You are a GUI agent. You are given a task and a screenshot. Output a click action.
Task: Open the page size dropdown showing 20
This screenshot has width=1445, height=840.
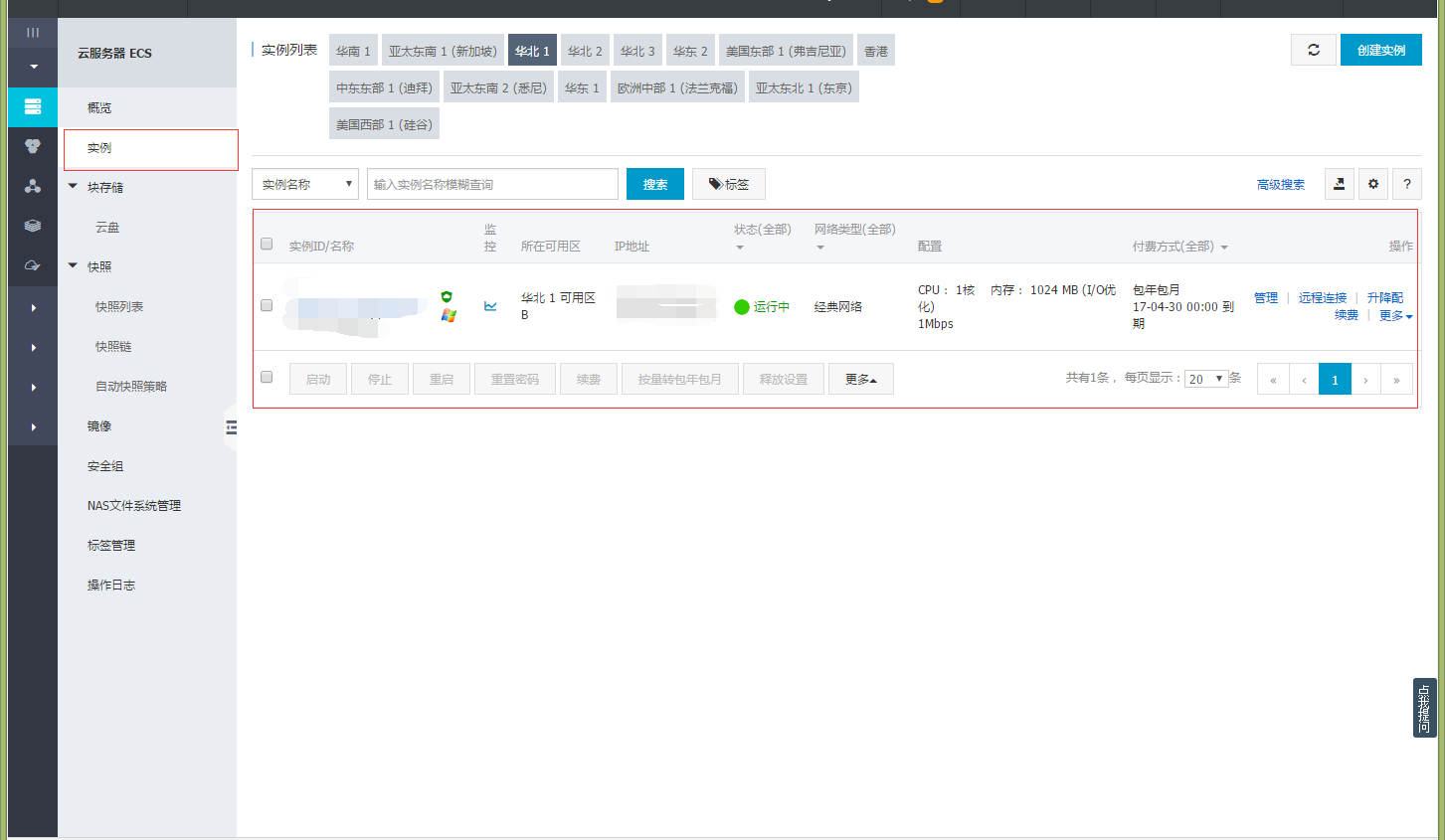click(x=1206, y=379)
